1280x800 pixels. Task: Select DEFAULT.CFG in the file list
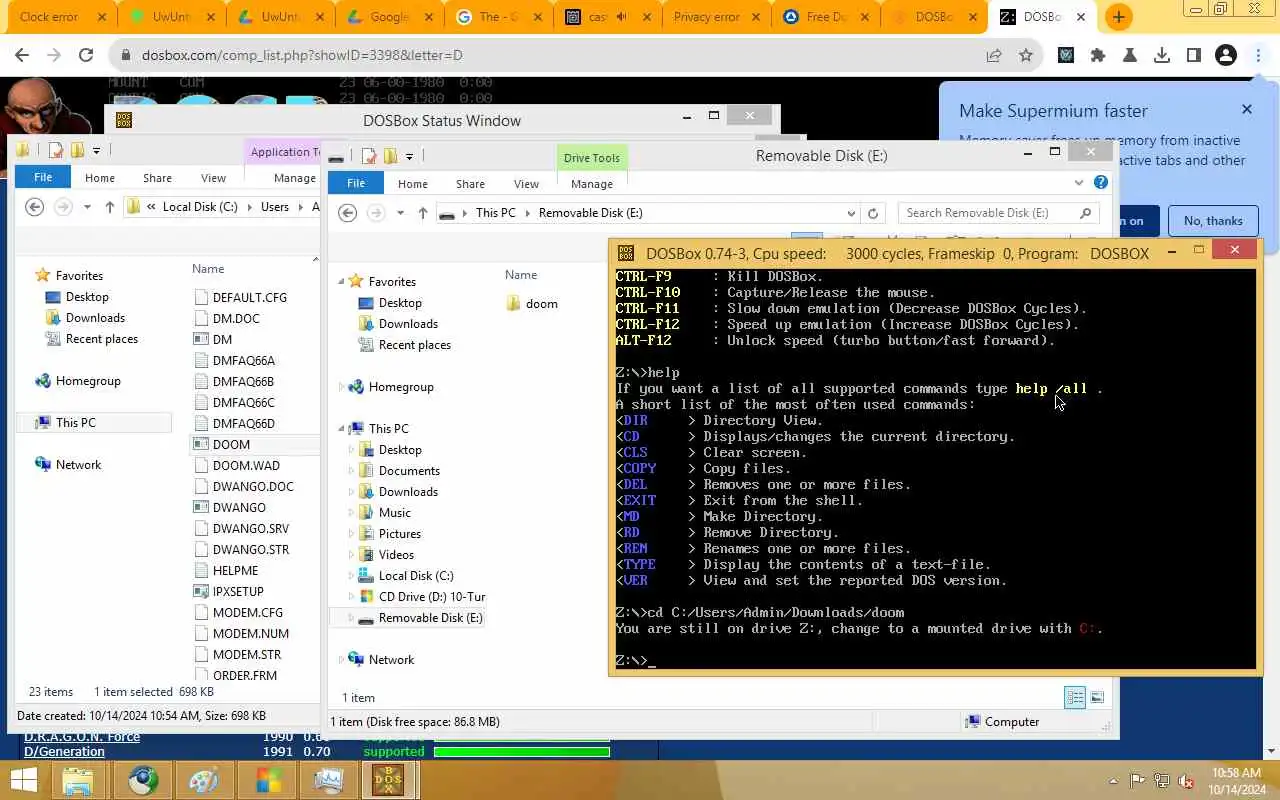250,298
